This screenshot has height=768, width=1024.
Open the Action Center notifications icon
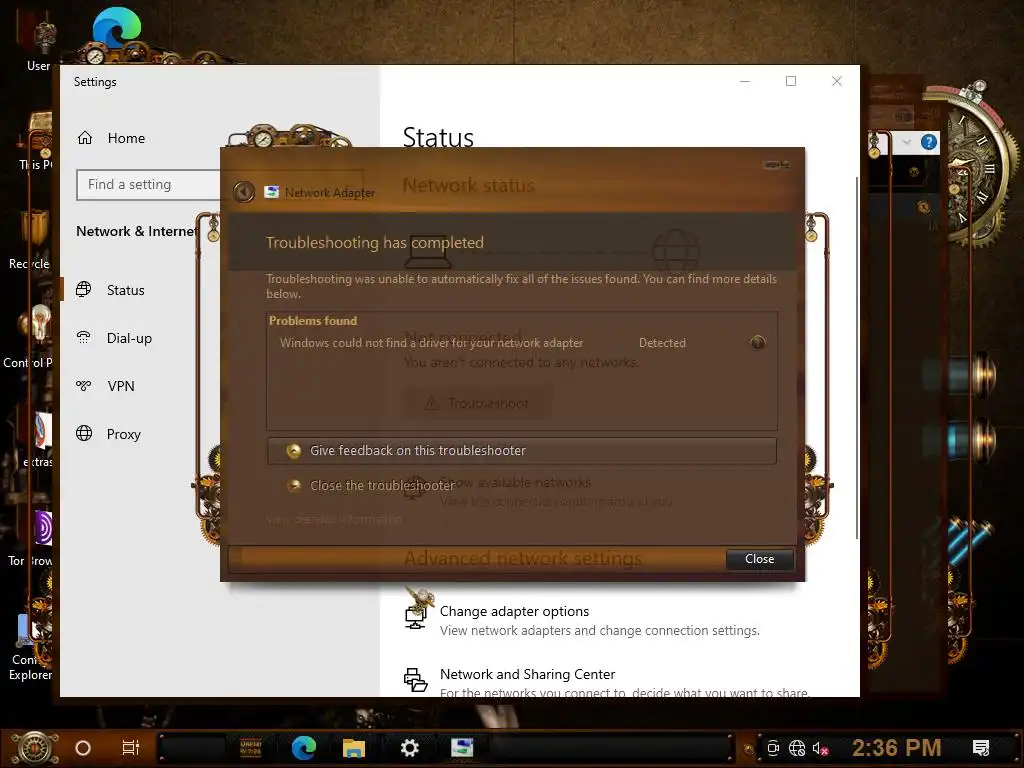click(981, 748)
